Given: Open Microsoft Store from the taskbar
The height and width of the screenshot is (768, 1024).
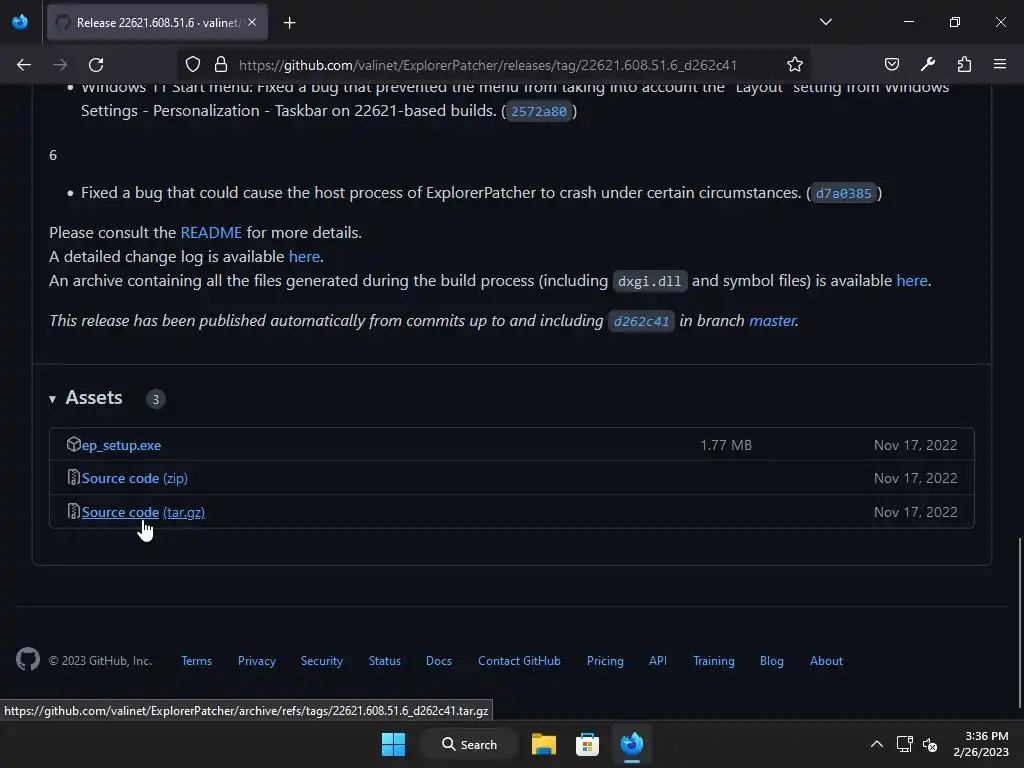Looking at the screenshot, I should [x=587, y=744].
